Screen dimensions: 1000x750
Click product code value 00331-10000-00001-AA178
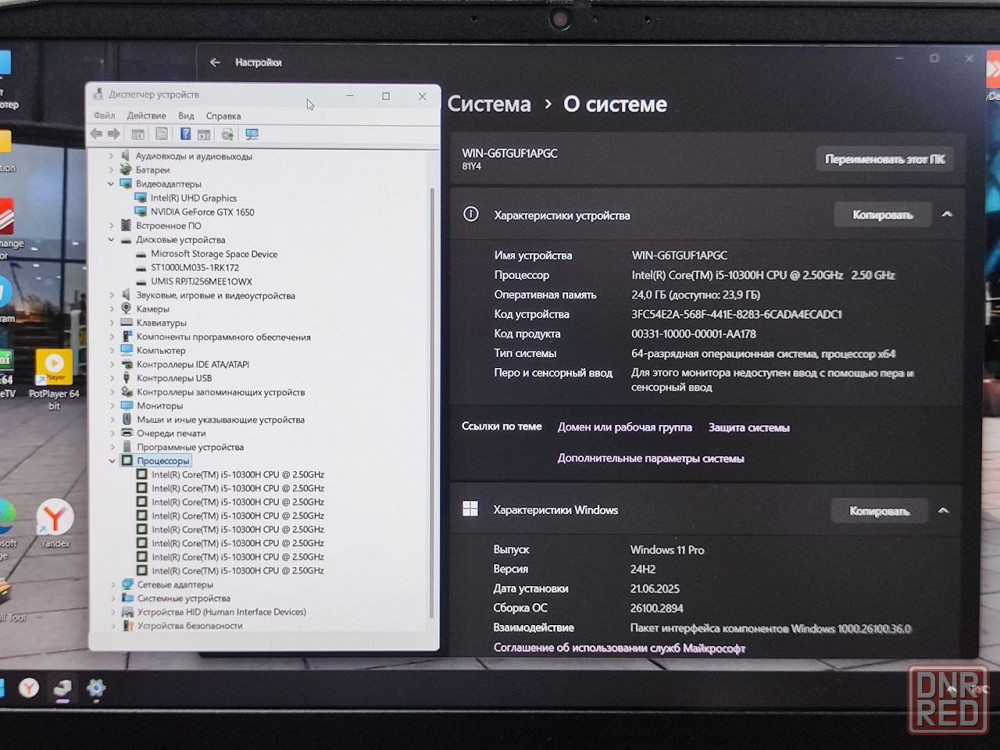tap(693, 334)
